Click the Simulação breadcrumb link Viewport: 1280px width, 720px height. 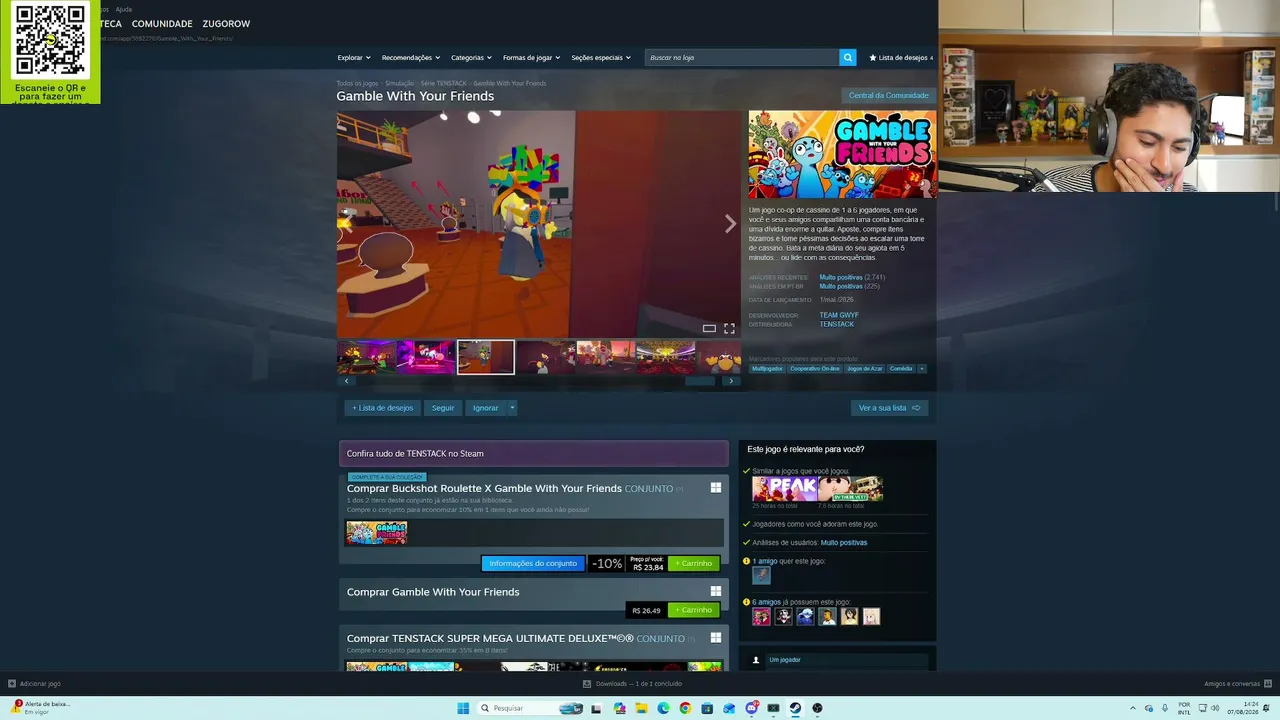click(x=400, y=84)
